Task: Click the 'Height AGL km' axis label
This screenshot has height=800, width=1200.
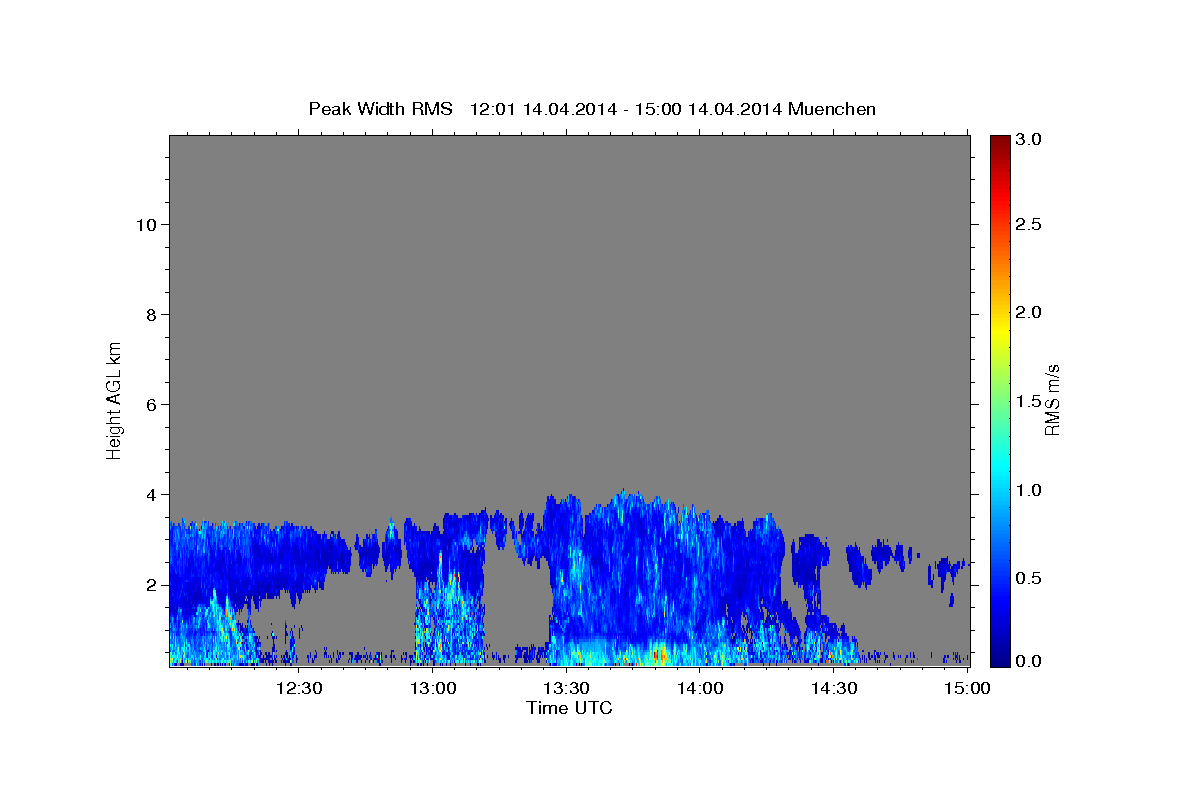Action: tap(115, 400)
